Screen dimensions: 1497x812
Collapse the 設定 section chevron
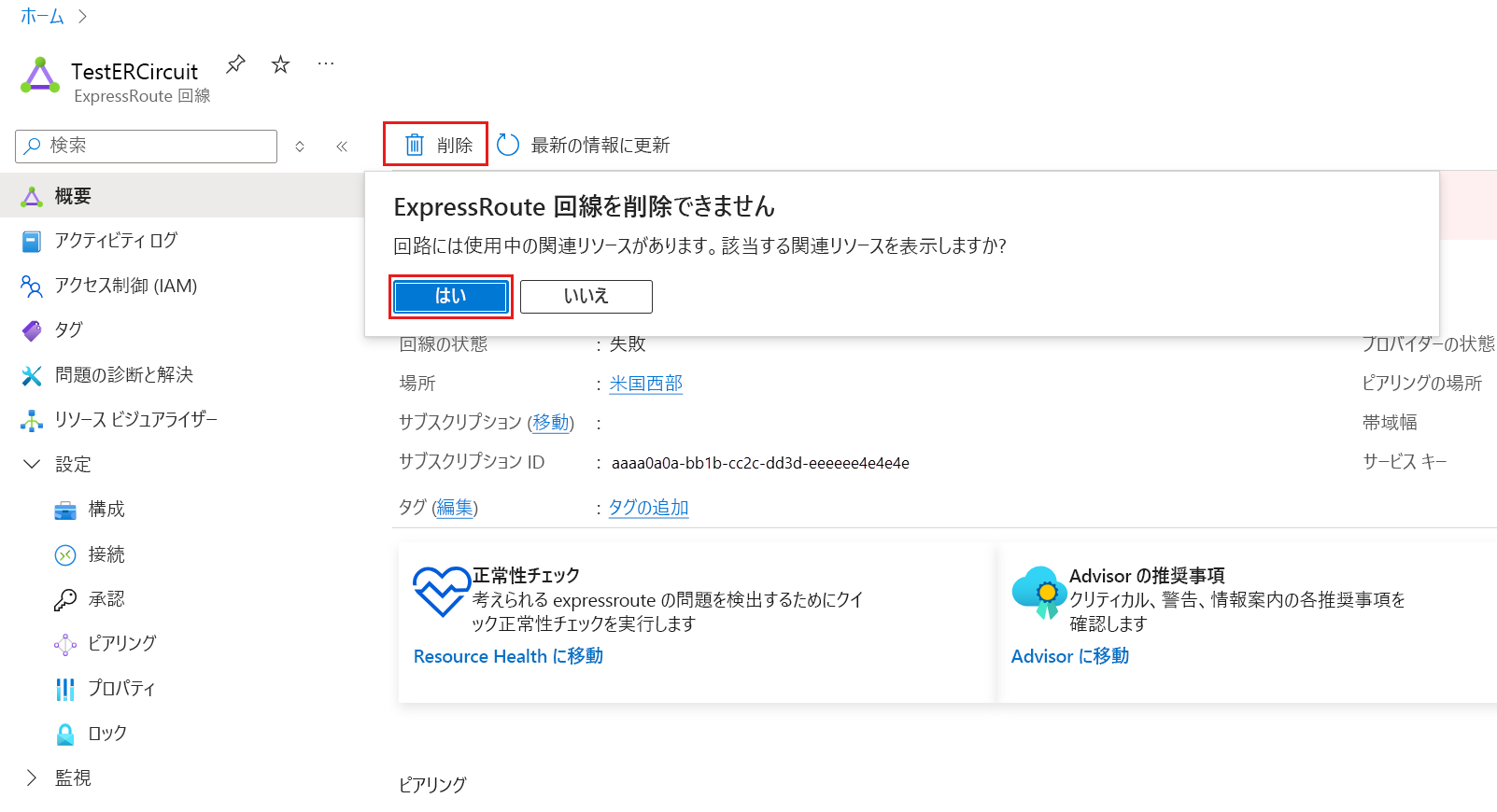[32, 464]
